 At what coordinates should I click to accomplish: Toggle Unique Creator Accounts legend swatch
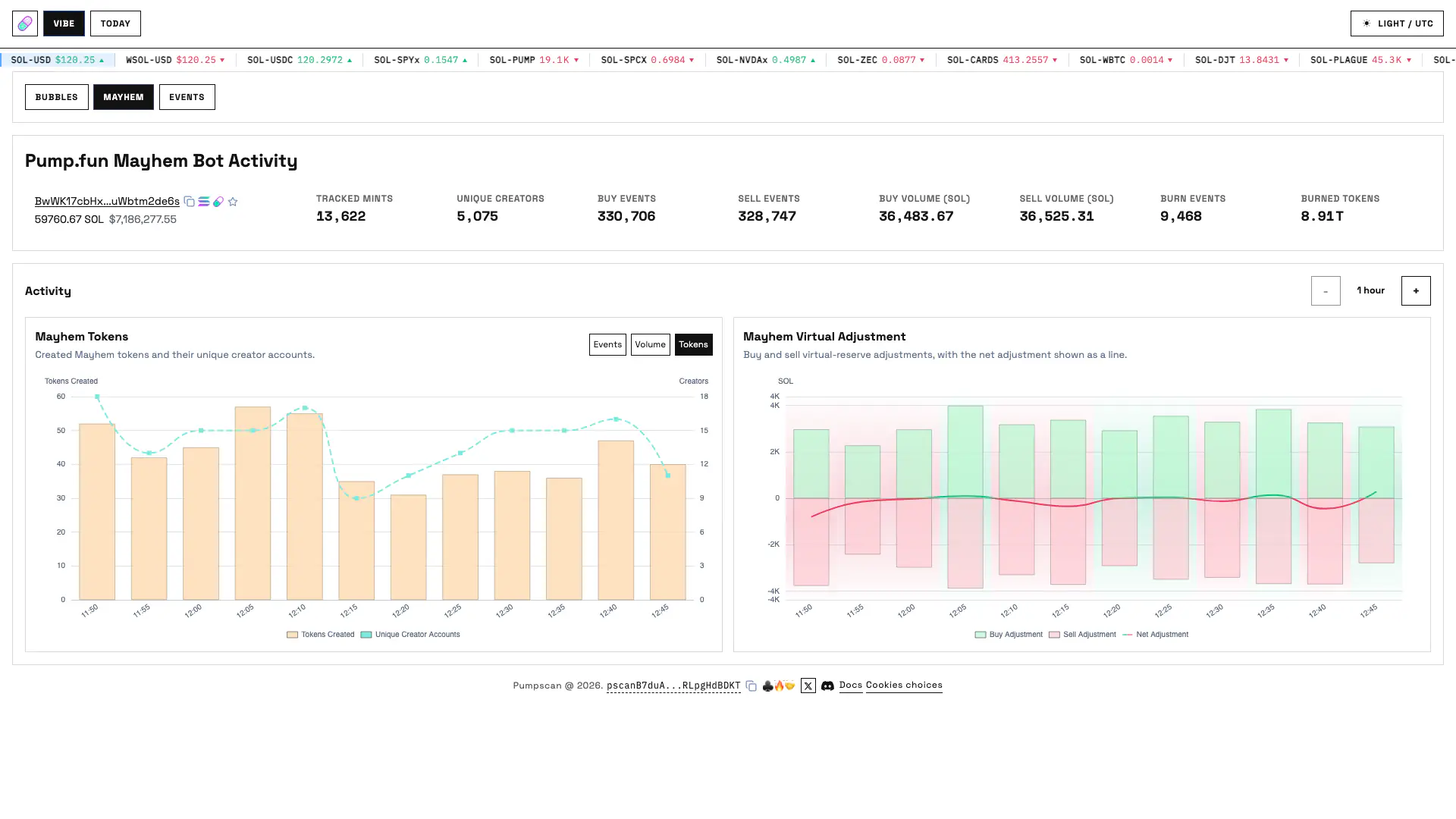click(366, 635)
